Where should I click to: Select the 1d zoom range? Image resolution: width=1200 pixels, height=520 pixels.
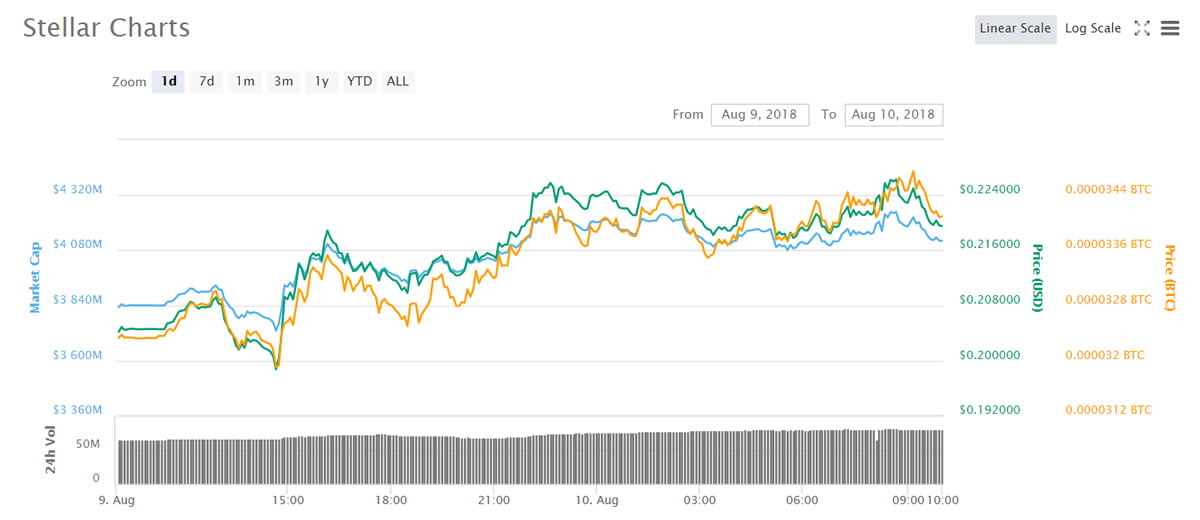click(169, 82)
